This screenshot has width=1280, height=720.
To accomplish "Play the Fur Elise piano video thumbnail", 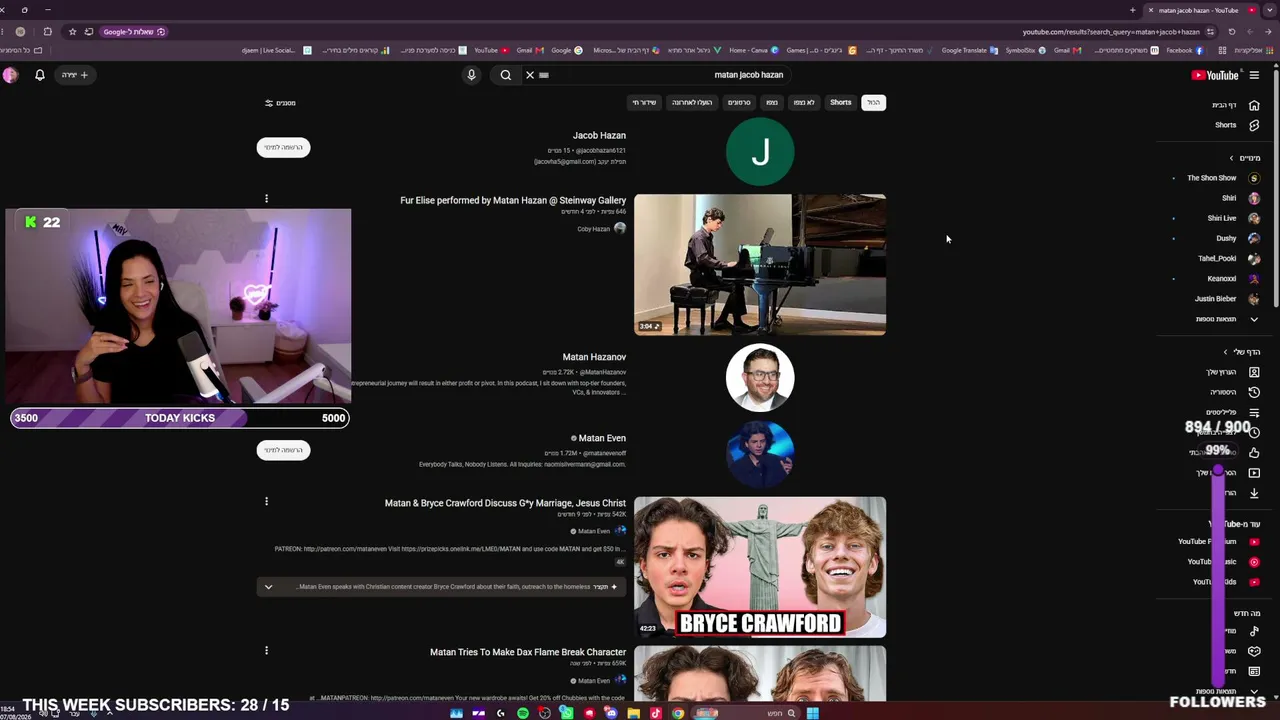I will point(760,265).
